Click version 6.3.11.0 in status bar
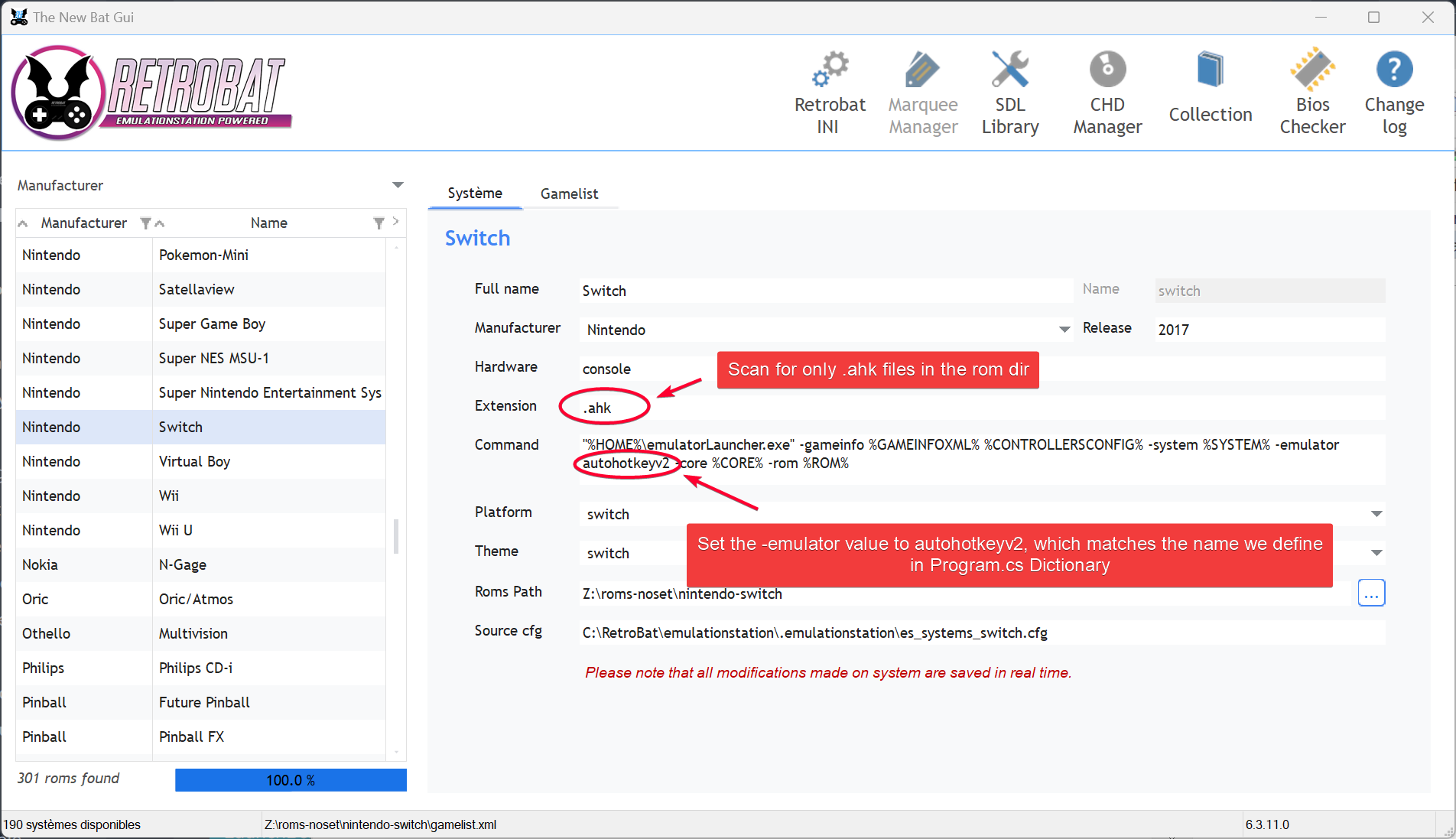The image size is (1456, 839). [1267, 824]
